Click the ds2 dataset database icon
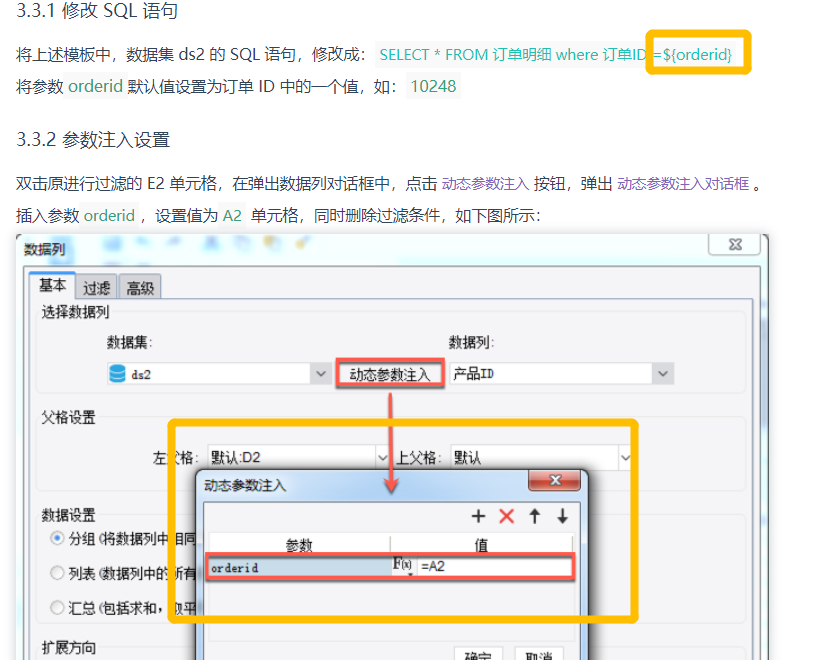Viewport: 815px width, 660px height. pyautogui.click(x=117, y=374)
